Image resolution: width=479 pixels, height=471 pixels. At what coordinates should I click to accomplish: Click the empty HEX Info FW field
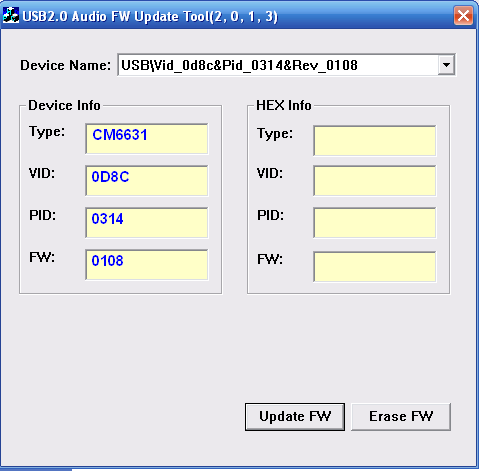pyautogui.click(x=375, y=267)
